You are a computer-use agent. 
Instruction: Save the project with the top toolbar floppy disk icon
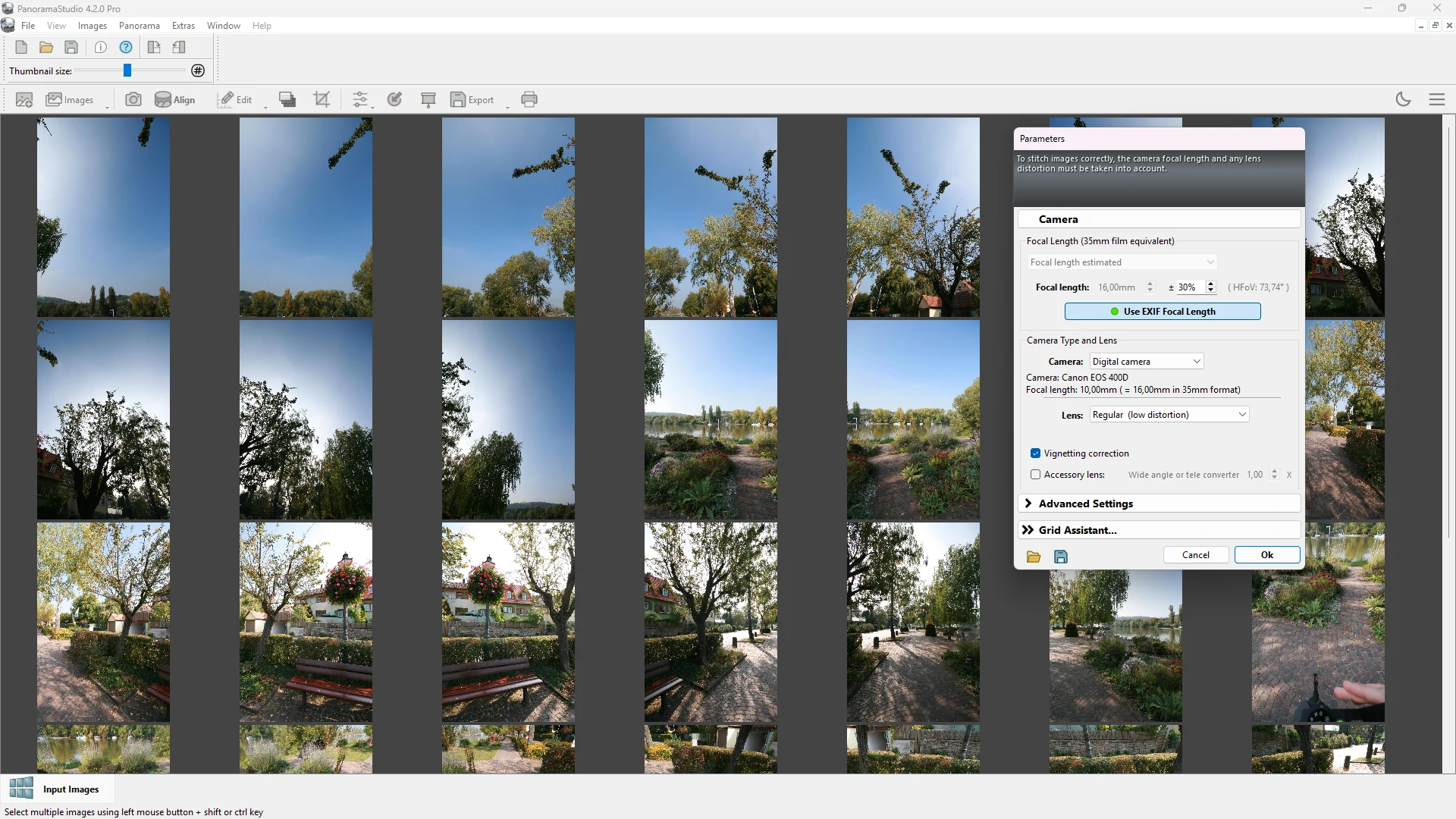[x=71, y=47]
